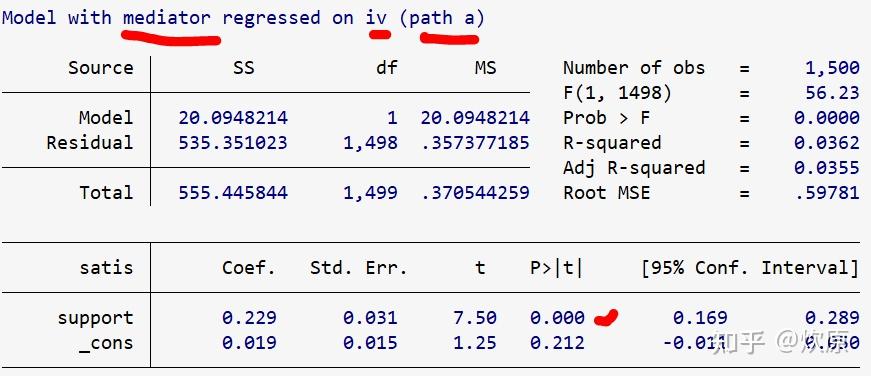Click the 'MS' column header
The height and width of the screenshot is (376, 871).
point(485,68)
